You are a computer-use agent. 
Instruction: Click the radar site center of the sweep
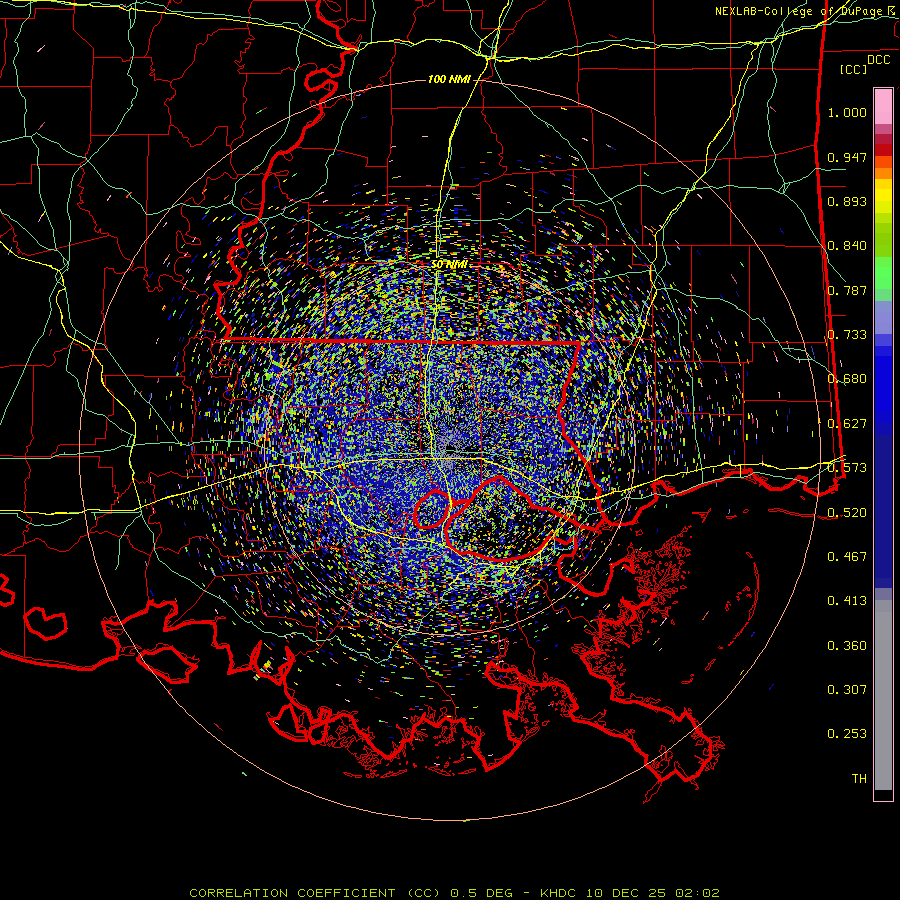pyautogui.click(x=450, y=451)
